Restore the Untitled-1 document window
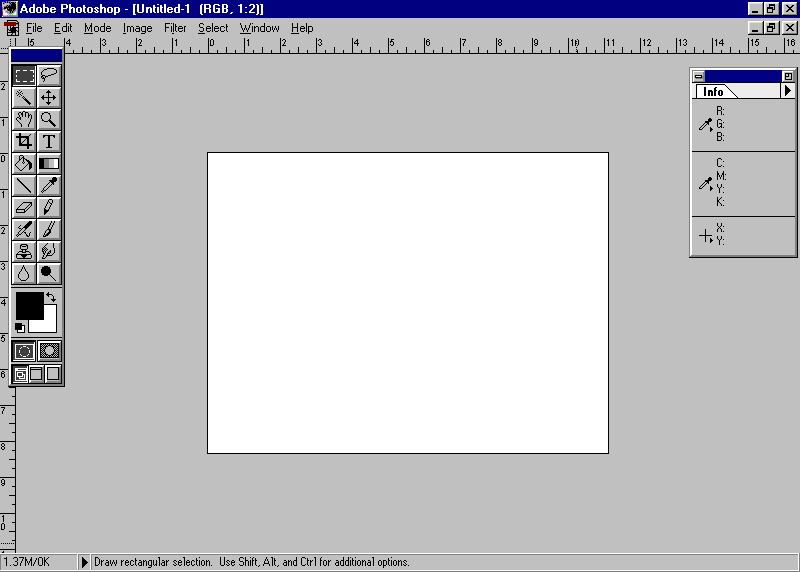The height and width of the screenshot is (572, 800). tap(771, 28)
